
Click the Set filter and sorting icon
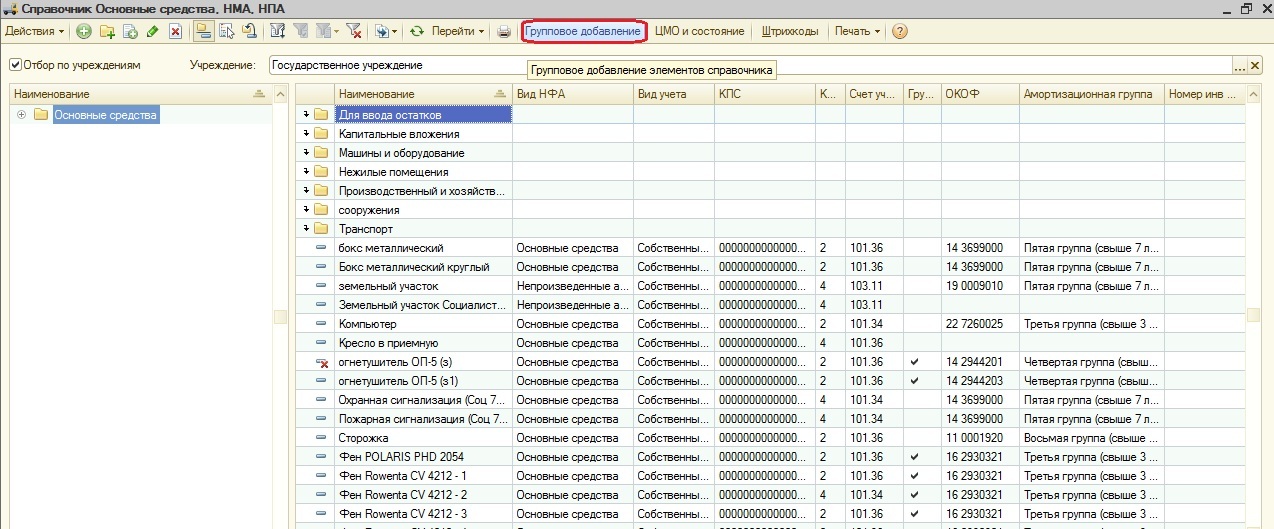click(277, 31)
